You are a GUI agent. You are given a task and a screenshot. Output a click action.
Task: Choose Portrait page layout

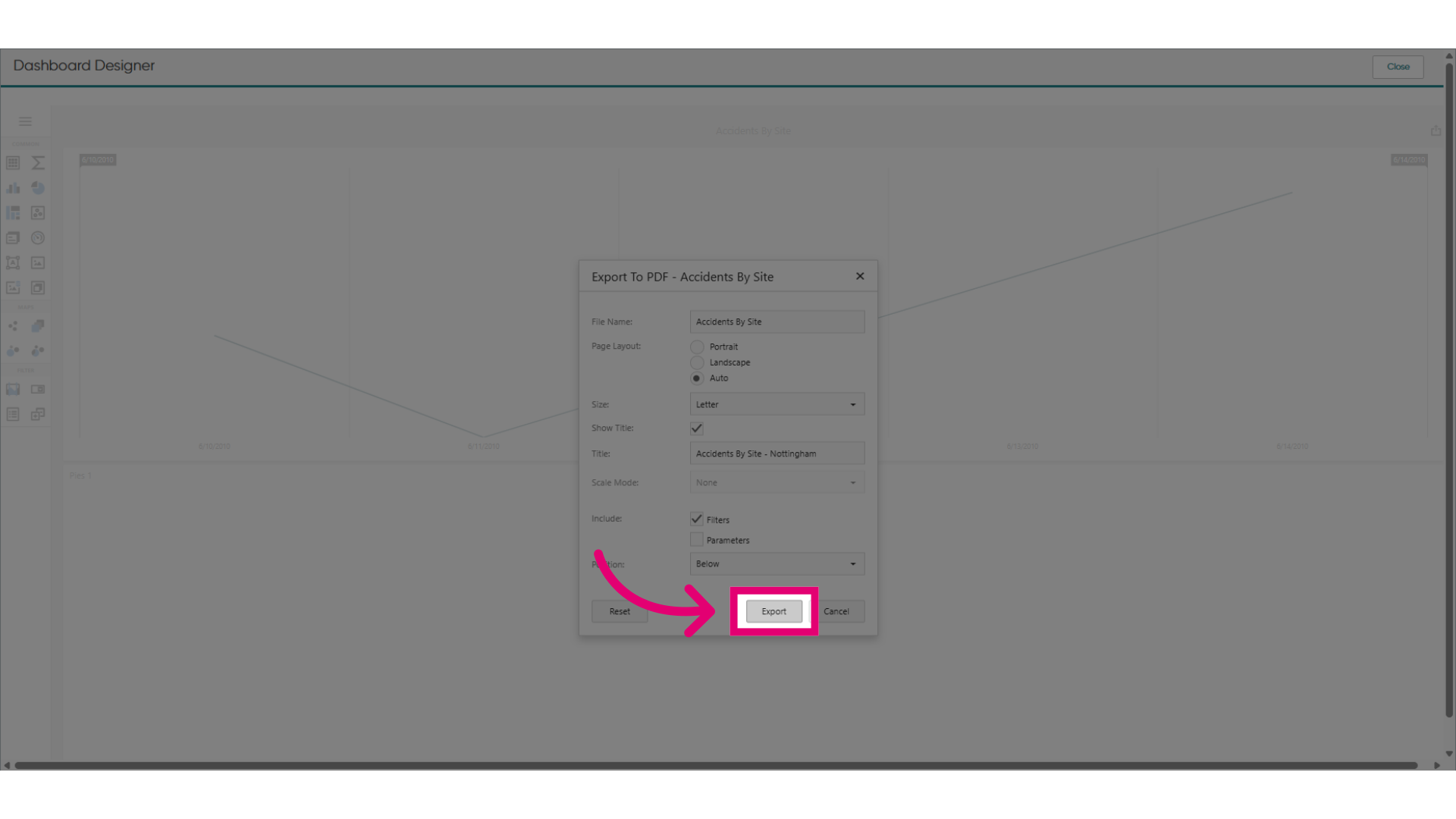point(697,347)
